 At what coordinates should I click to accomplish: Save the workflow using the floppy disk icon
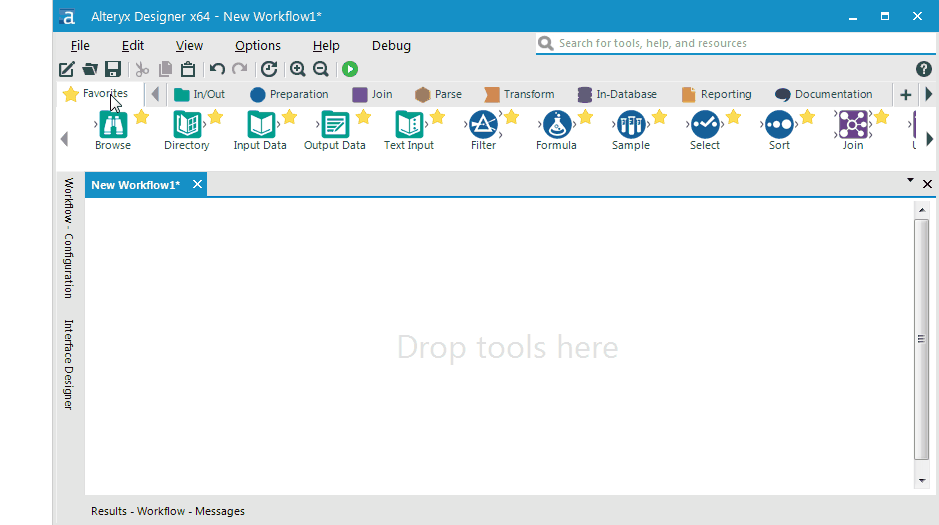coord(113,69)
